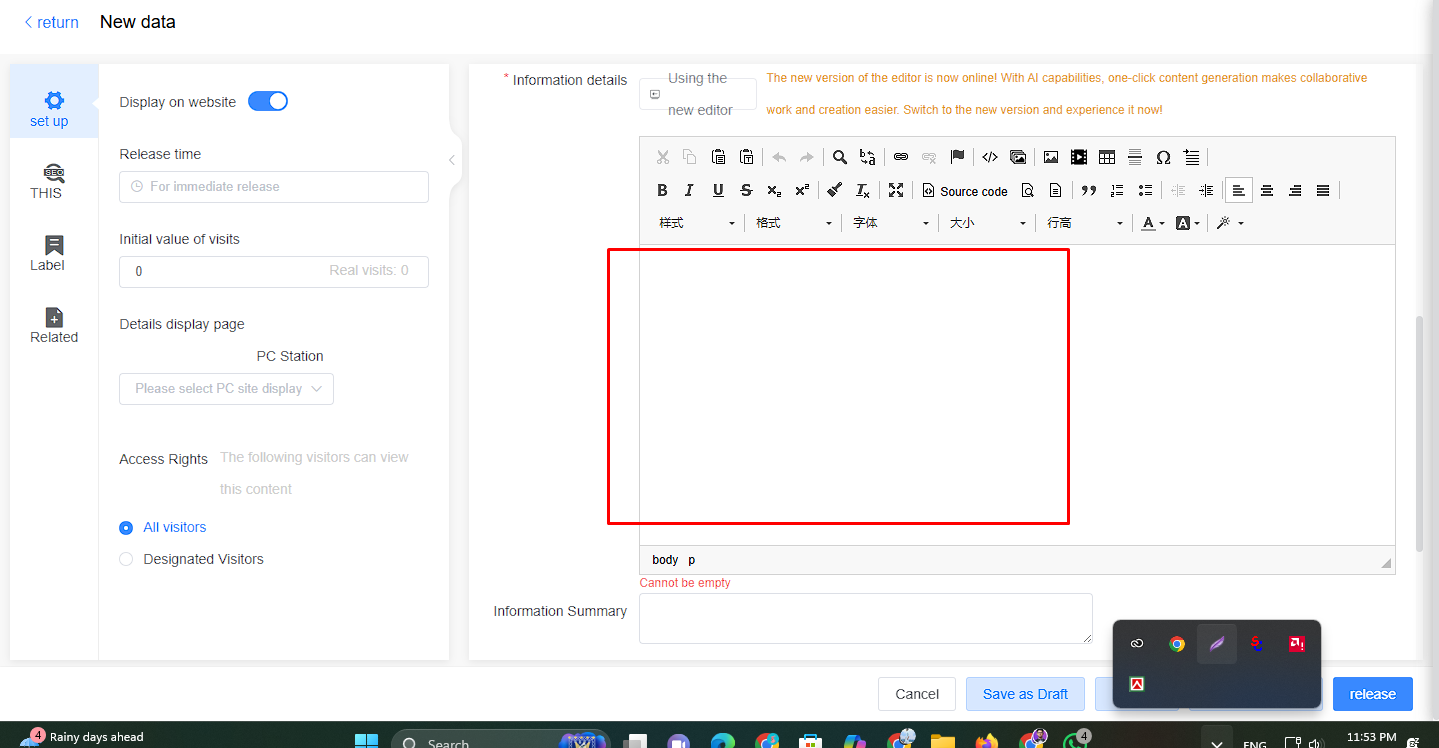Insert an image in the editor
1439x748 pixels.
click(1051, 157)
